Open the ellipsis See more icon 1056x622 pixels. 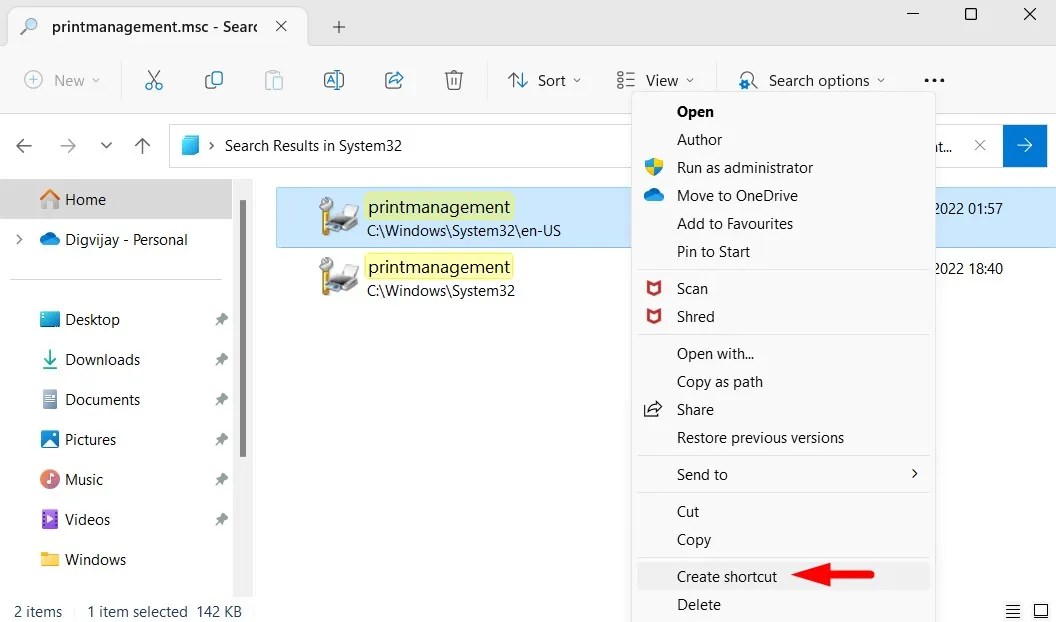pyautogui.click(x=933, y=80)
